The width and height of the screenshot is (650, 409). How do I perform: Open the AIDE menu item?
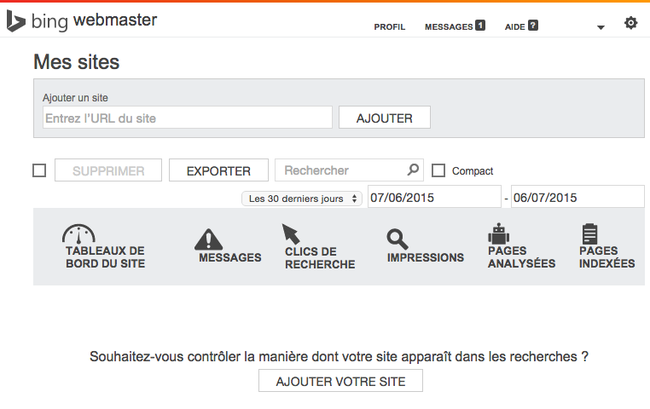pyautogui.click(x=515, y=27)
